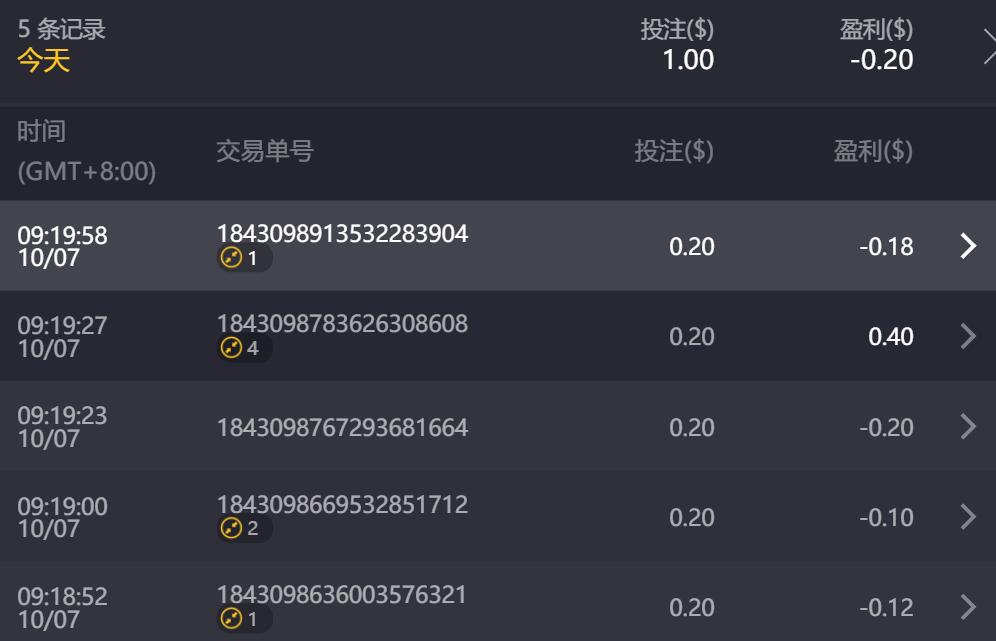This screenshot has height=641, width=996.
Task: Click the coin badge on the 09:18:52 record
Action: (243, 619)
